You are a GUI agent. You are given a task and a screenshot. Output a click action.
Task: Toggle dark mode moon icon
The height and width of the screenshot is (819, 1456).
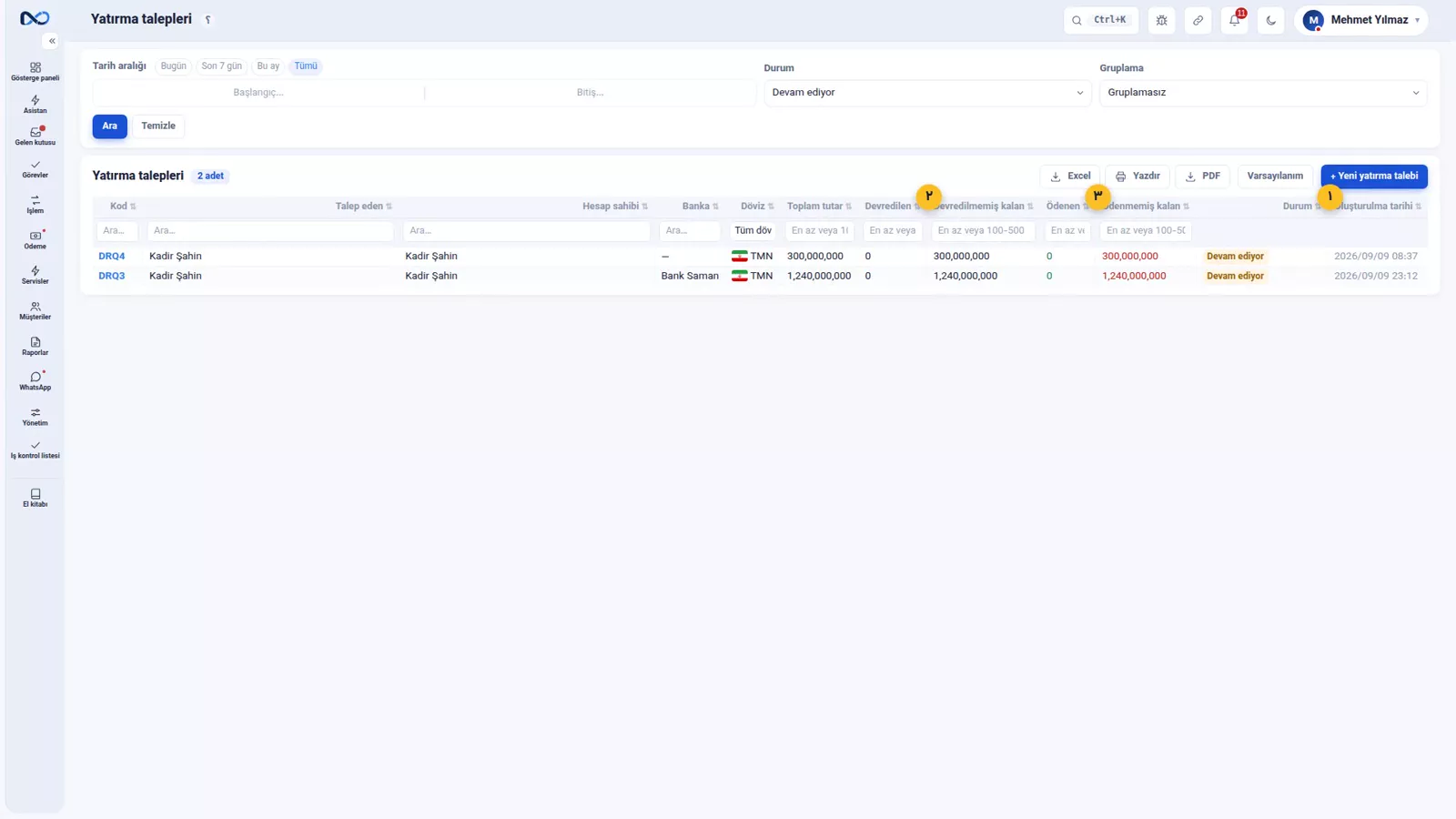(x=1271, y=20)
